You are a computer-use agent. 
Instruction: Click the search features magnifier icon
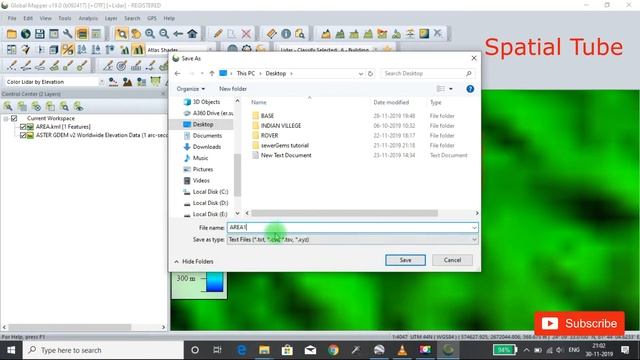click(300, 34)
